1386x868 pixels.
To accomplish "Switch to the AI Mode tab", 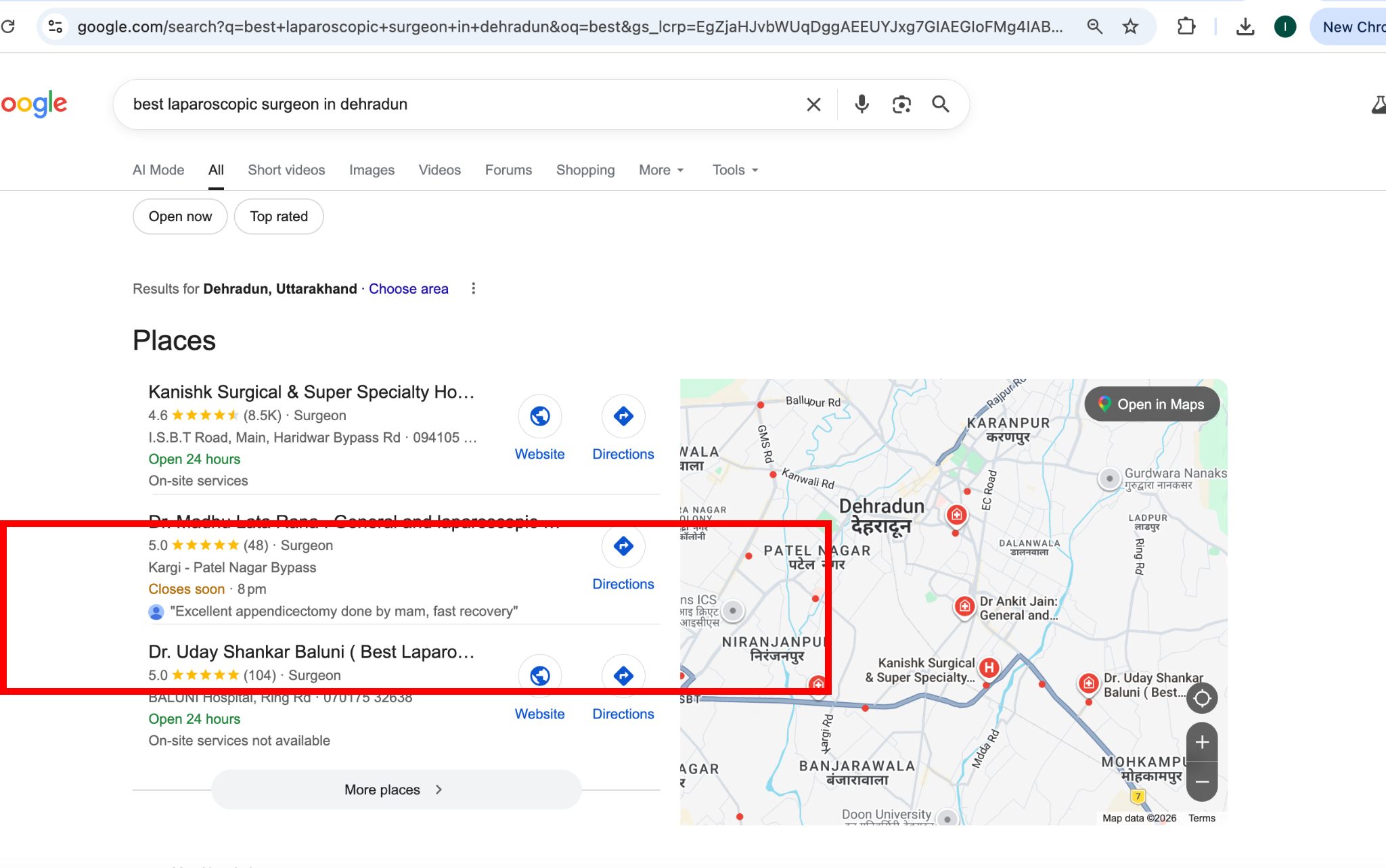I will (x=158, y=170).
